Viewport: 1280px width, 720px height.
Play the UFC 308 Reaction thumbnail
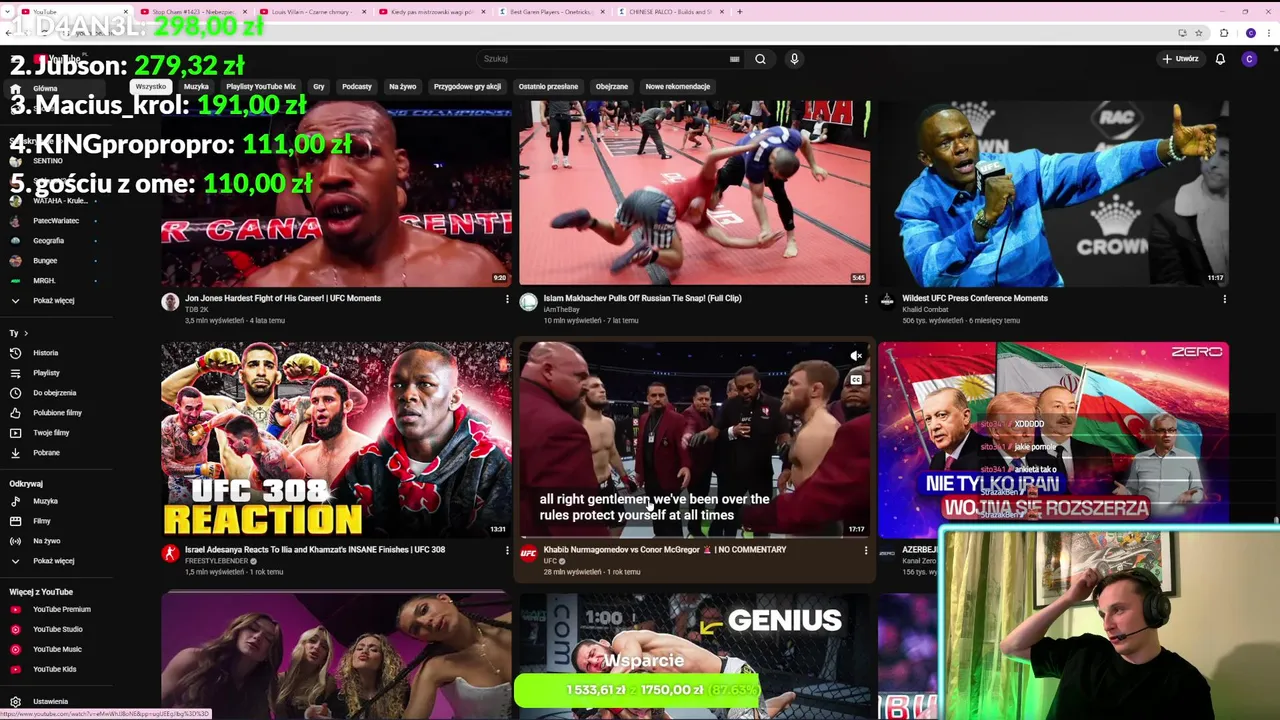click(336, 440)
